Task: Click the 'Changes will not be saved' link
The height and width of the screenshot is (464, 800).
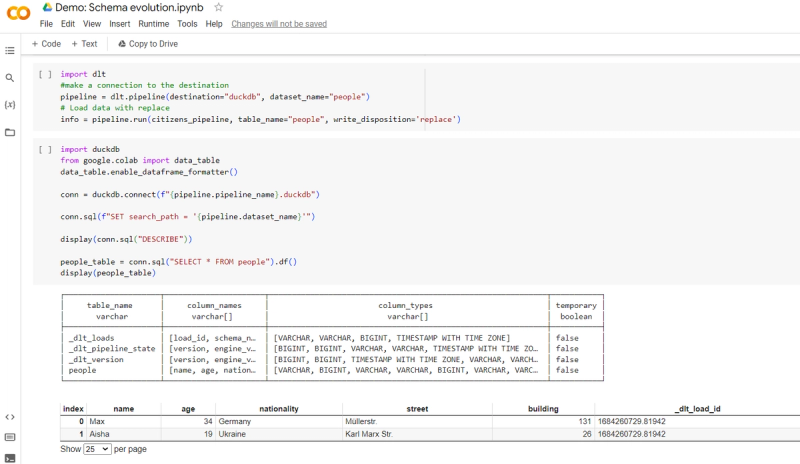Action: (279, 24)
